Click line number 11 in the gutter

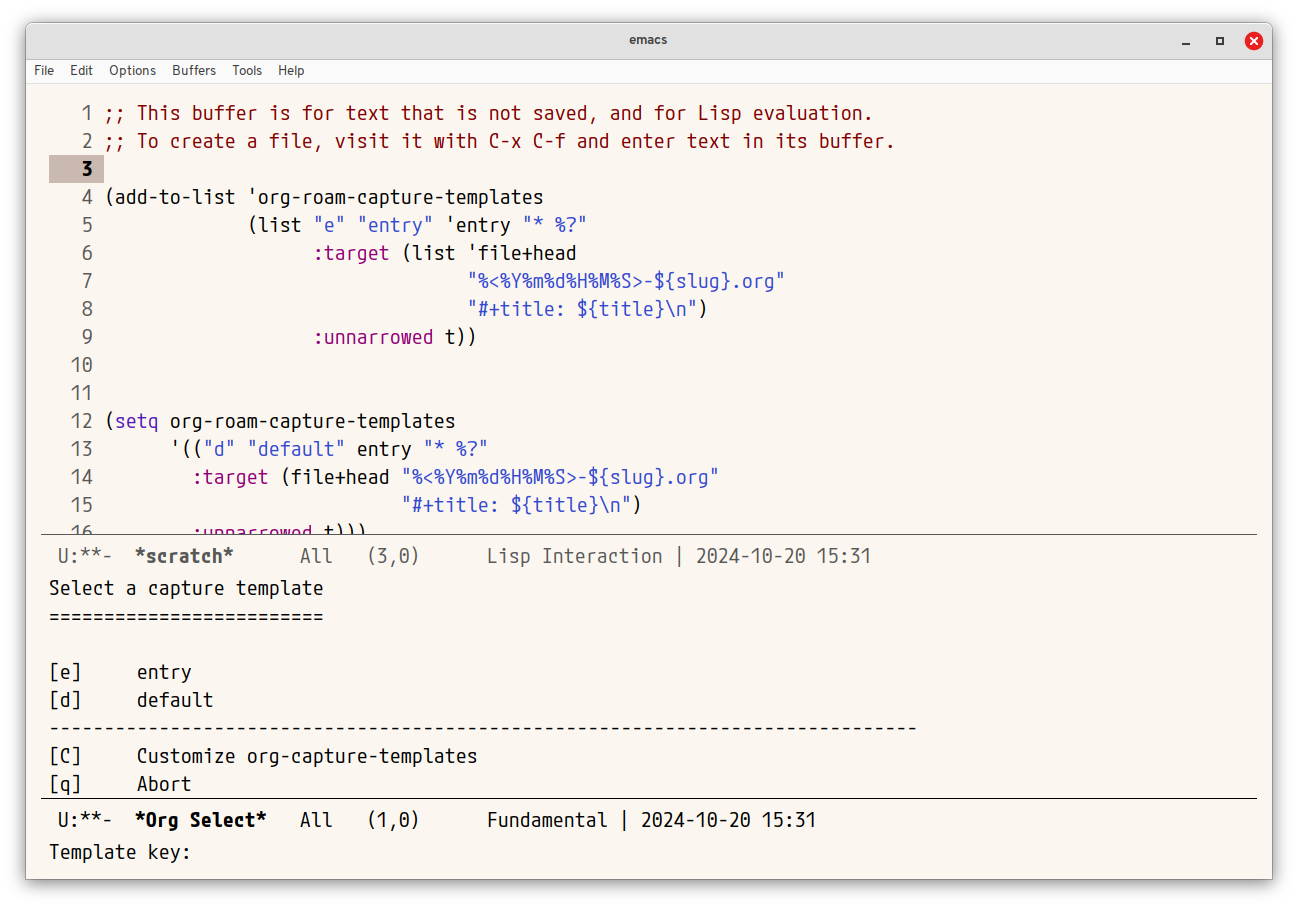pyautogui.click(x=81, y=393)
